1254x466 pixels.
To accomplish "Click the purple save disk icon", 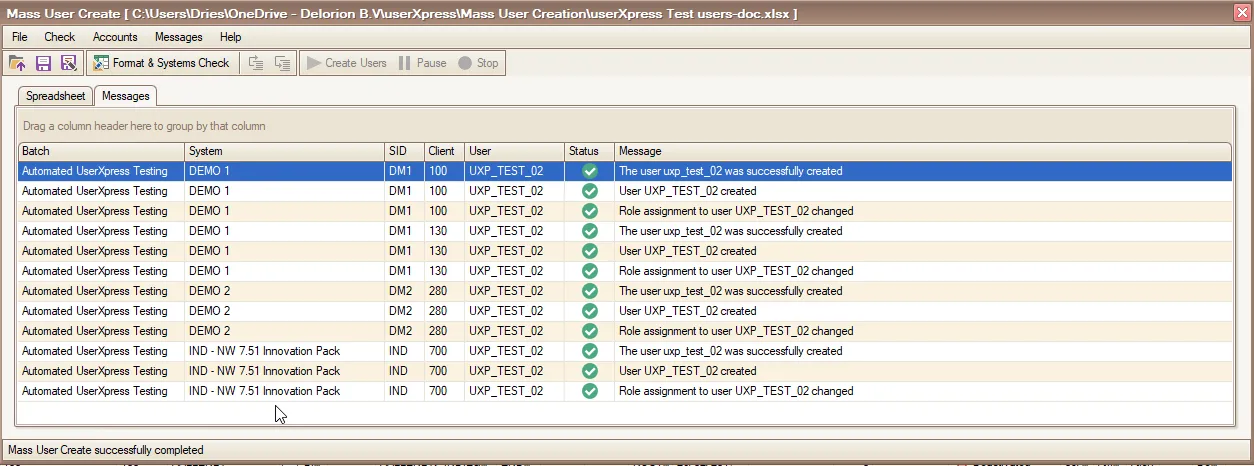I will [x=43, y=63].
